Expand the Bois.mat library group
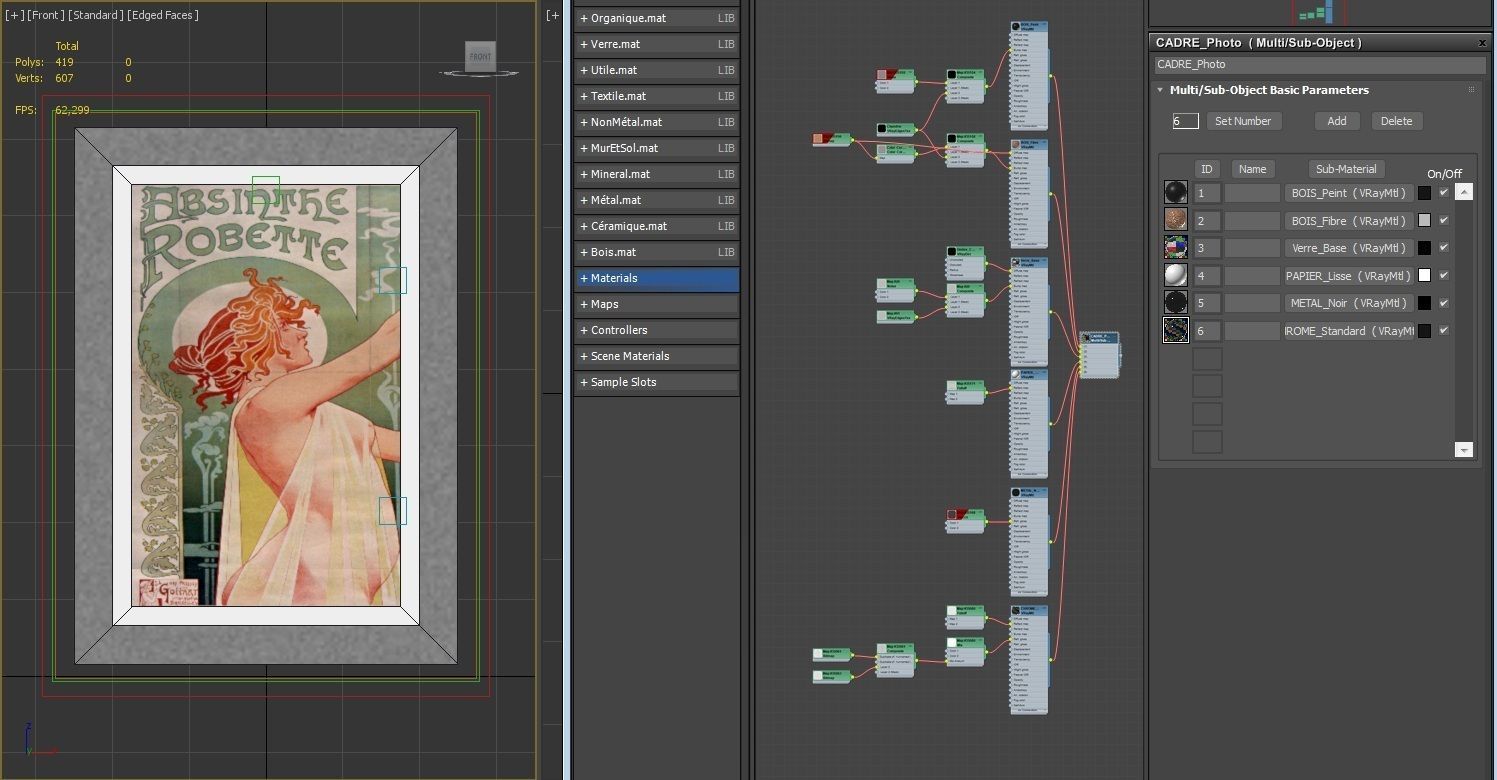The image size is (1497, 780). 657,252
